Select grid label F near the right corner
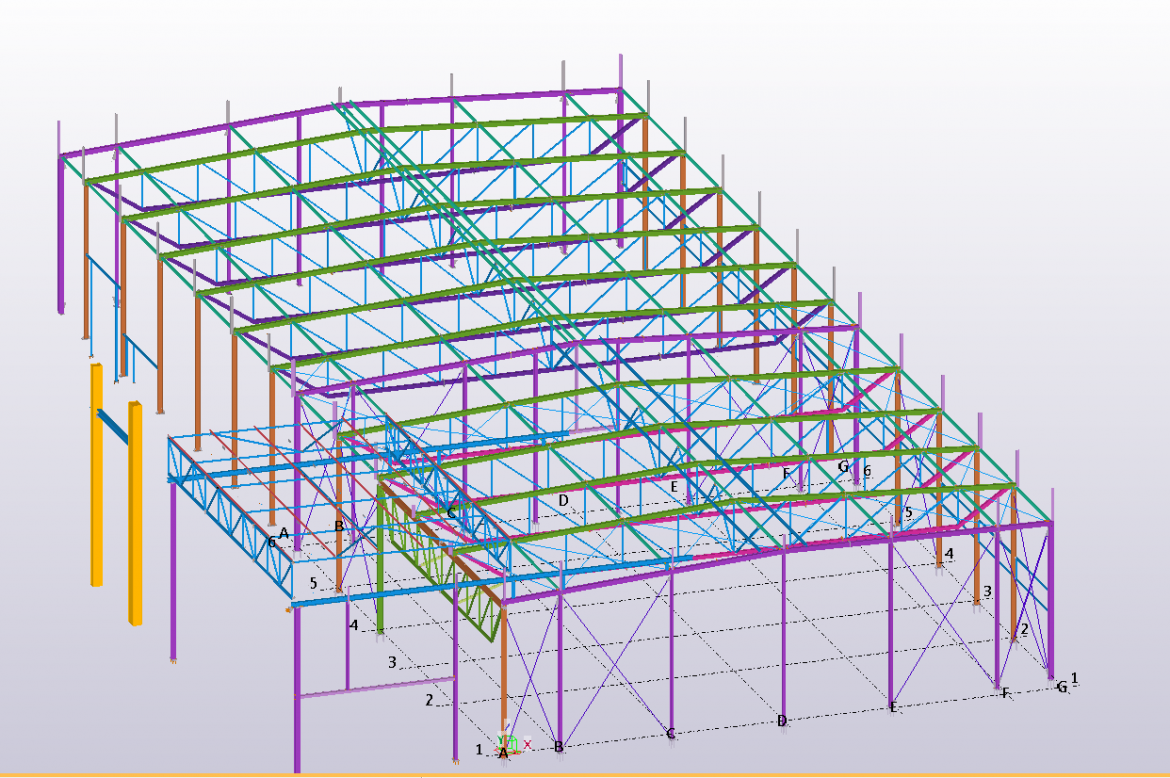Image resolution: width=1170 pixels, height=778 pixels. coord(1005,693)
